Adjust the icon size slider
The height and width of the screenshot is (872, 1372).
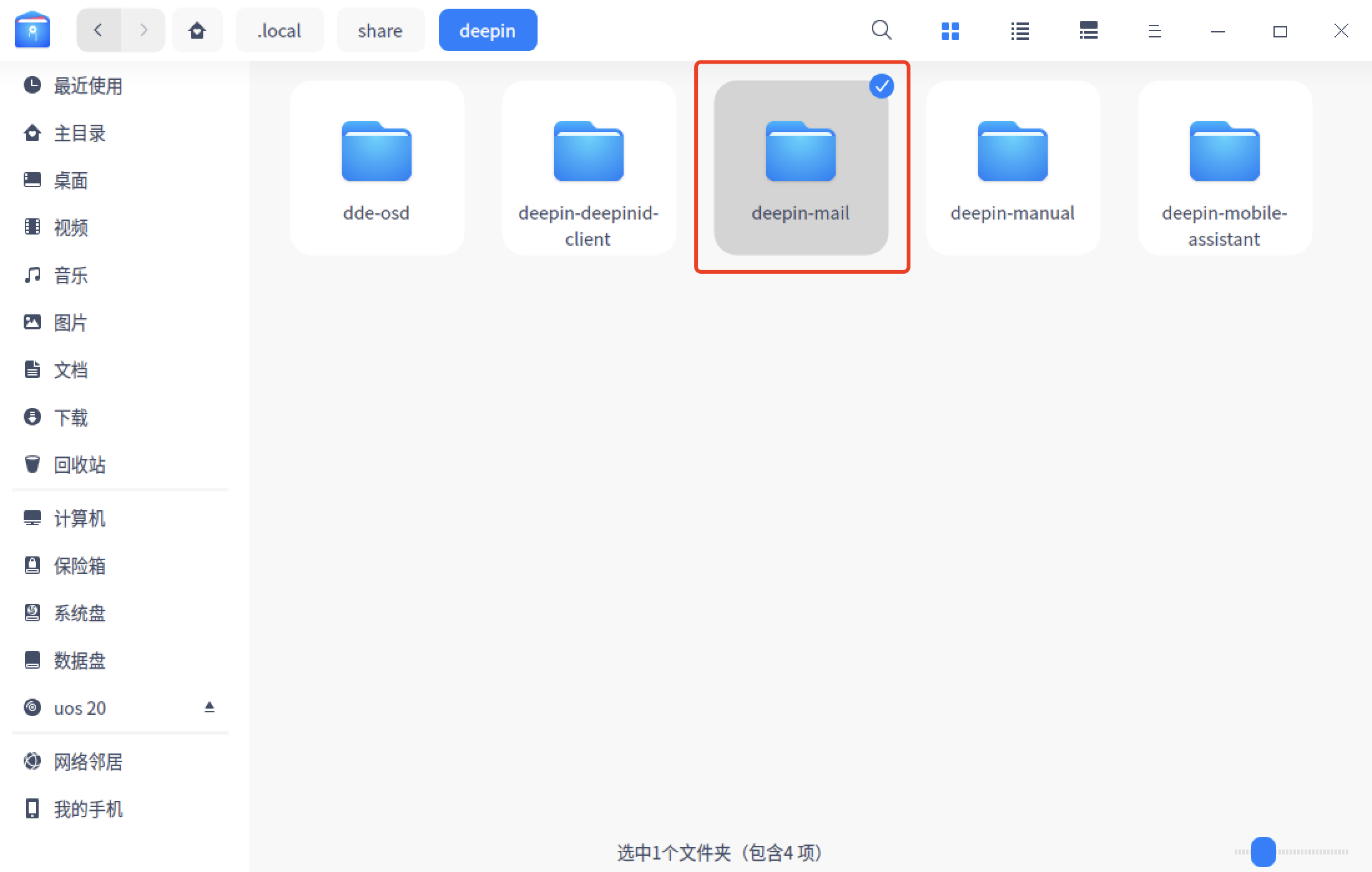coord(1263,851)
